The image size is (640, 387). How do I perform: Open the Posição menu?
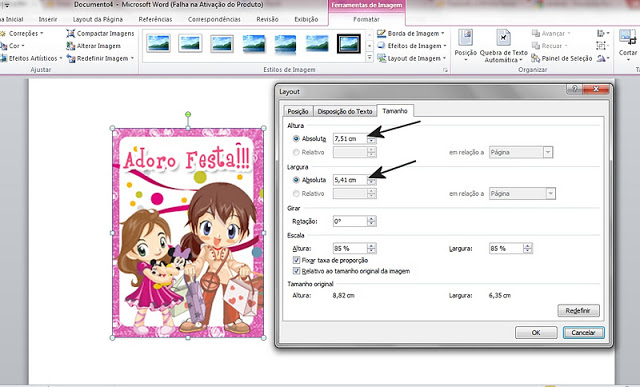pos(465,46)
